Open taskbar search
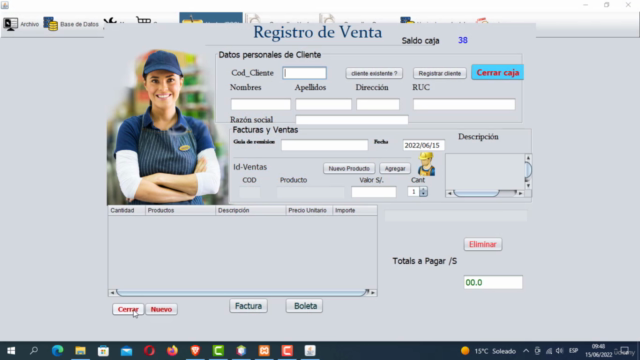The image size is (640, 360). click(x=34, y=351)
